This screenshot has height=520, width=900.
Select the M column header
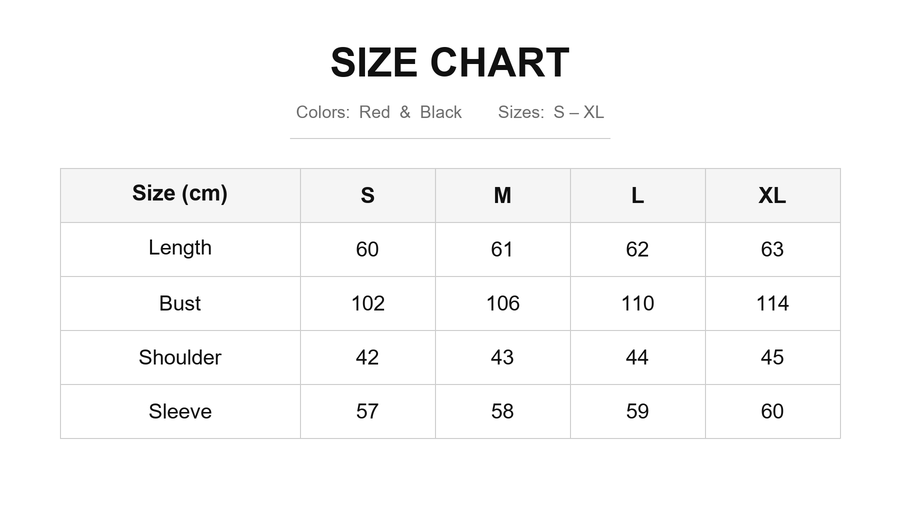pos(503,196)
